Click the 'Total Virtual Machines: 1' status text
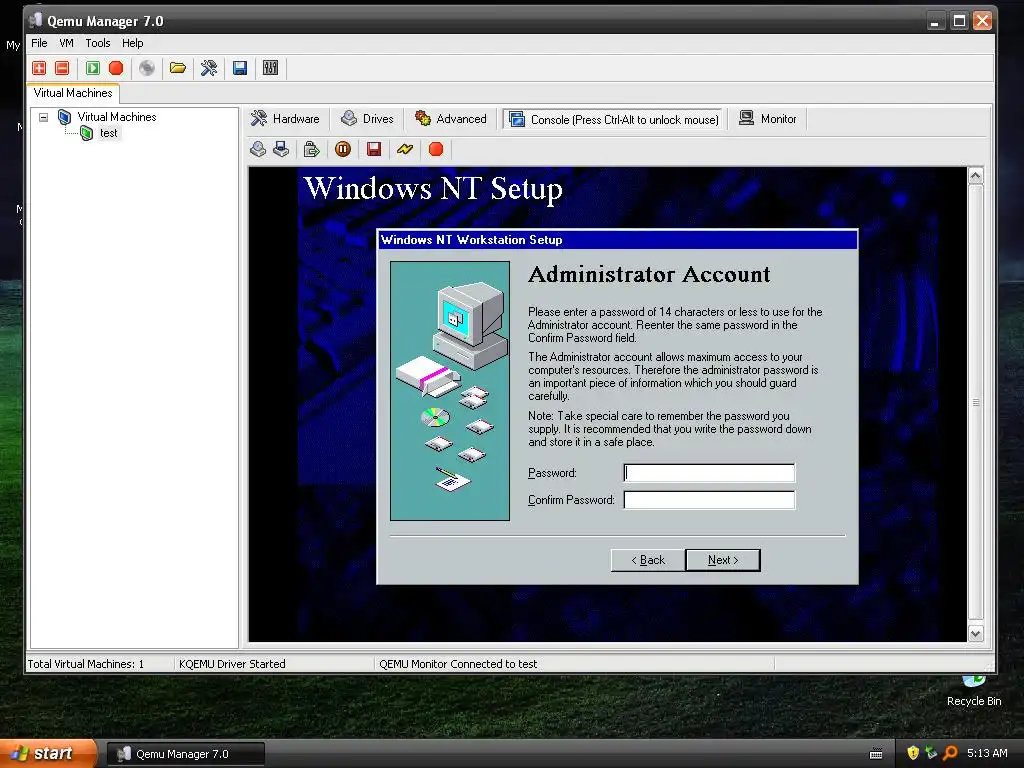Viewport: 1024px width, 768px height. pyautogui.click(x=86, y=664)
